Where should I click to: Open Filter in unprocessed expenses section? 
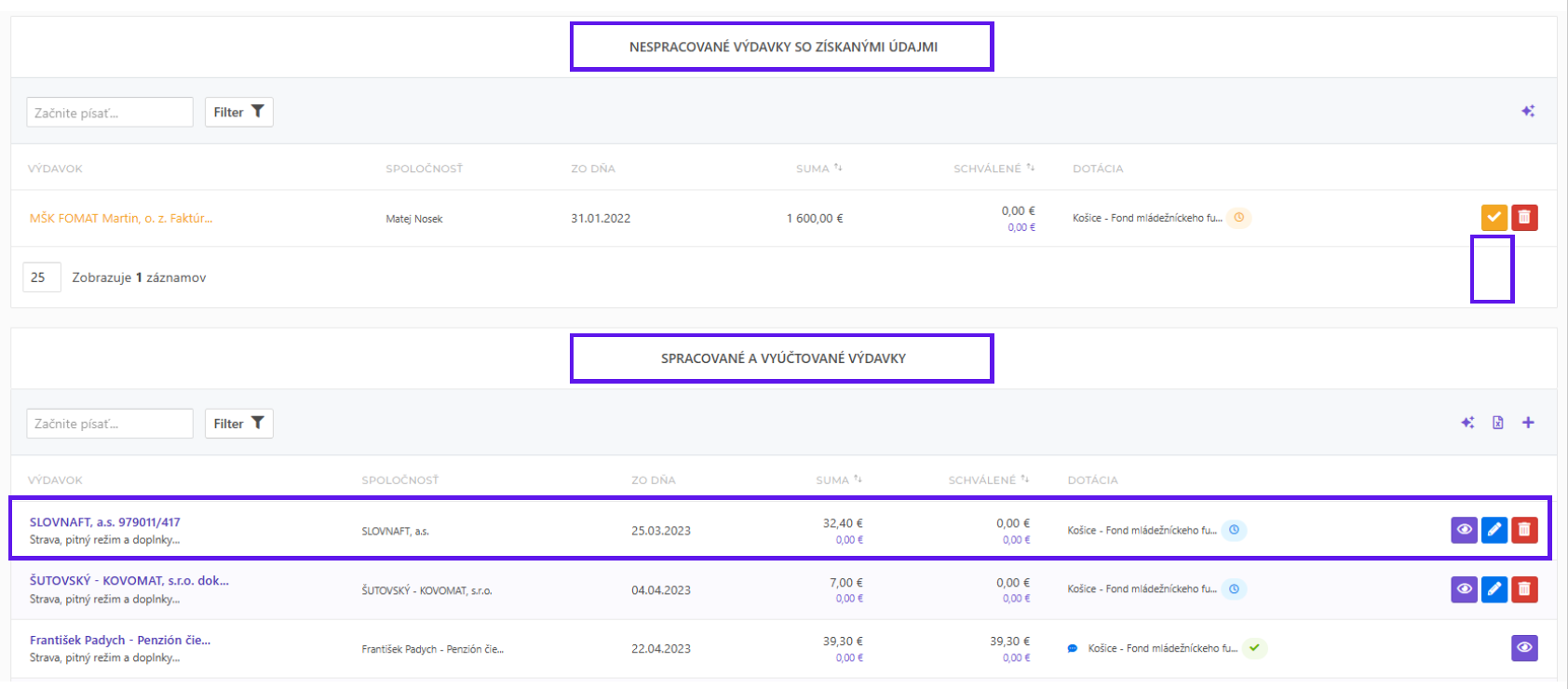point(238,112)
